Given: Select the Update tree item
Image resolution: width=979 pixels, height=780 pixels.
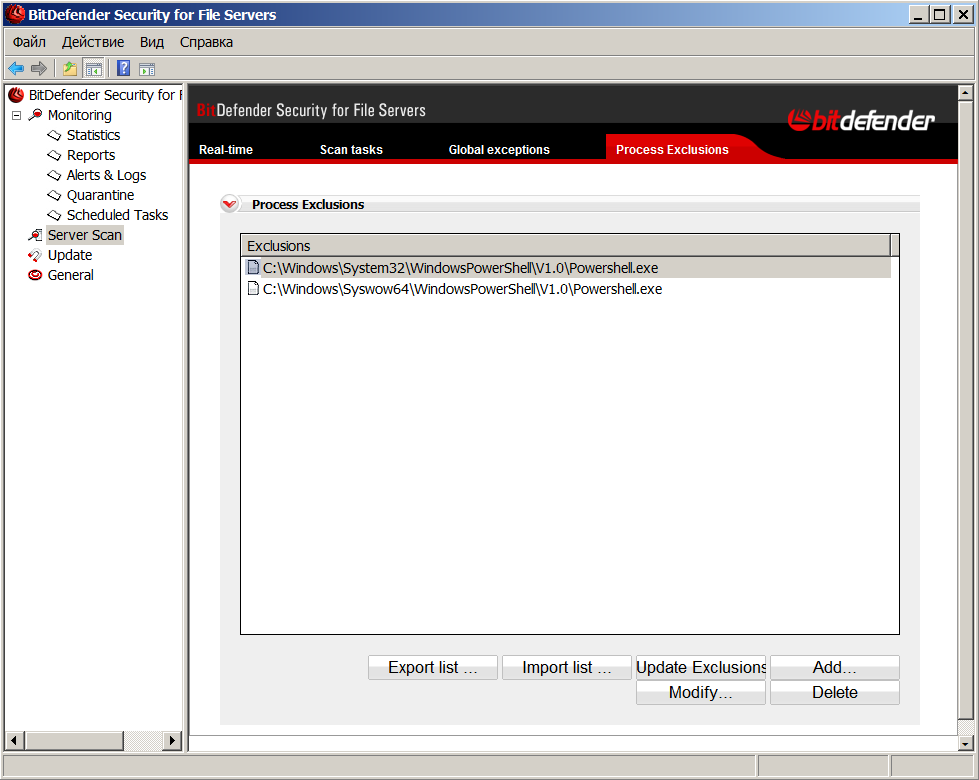Looking at the screenshot, I should tap(70, 255).
